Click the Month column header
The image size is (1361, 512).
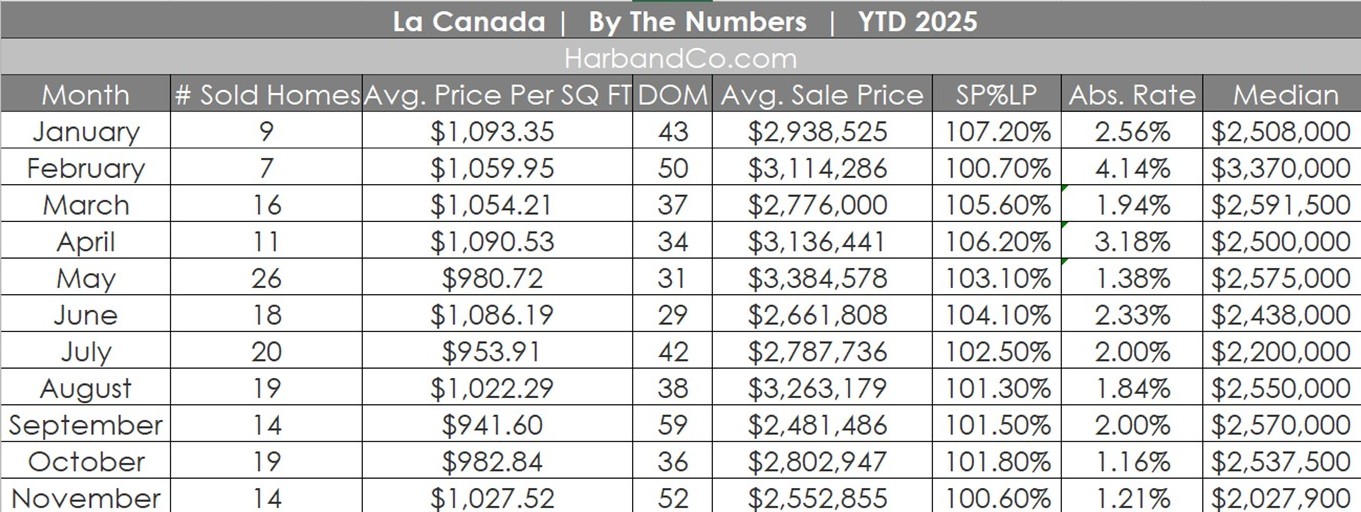(85, 95)
